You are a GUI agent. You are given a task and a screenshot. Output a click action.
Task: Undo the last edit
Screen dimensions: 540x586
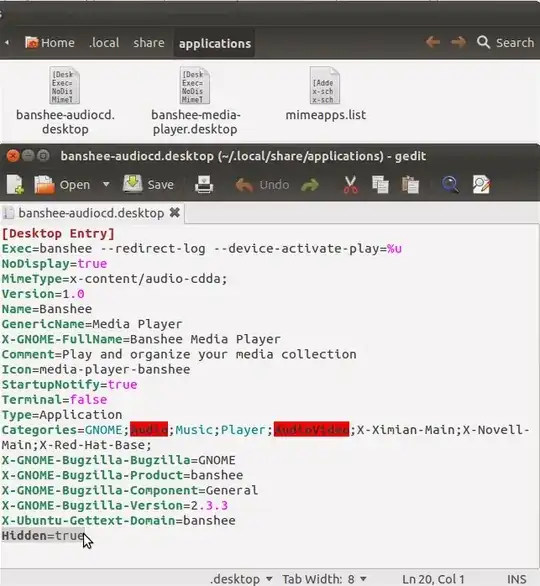pyautogui.click(x=262, y=185)
